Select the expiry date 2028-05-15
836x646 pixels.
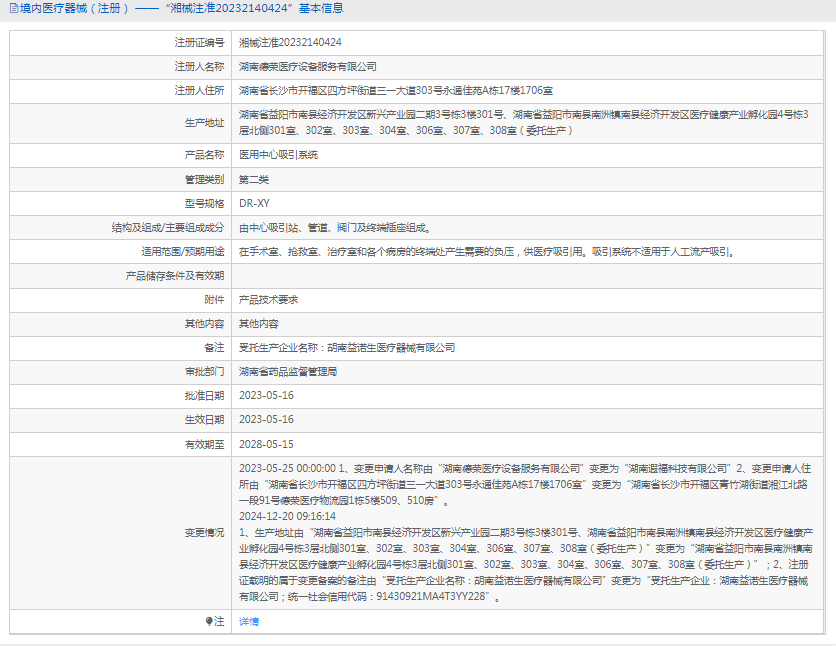tap(266, 445)
